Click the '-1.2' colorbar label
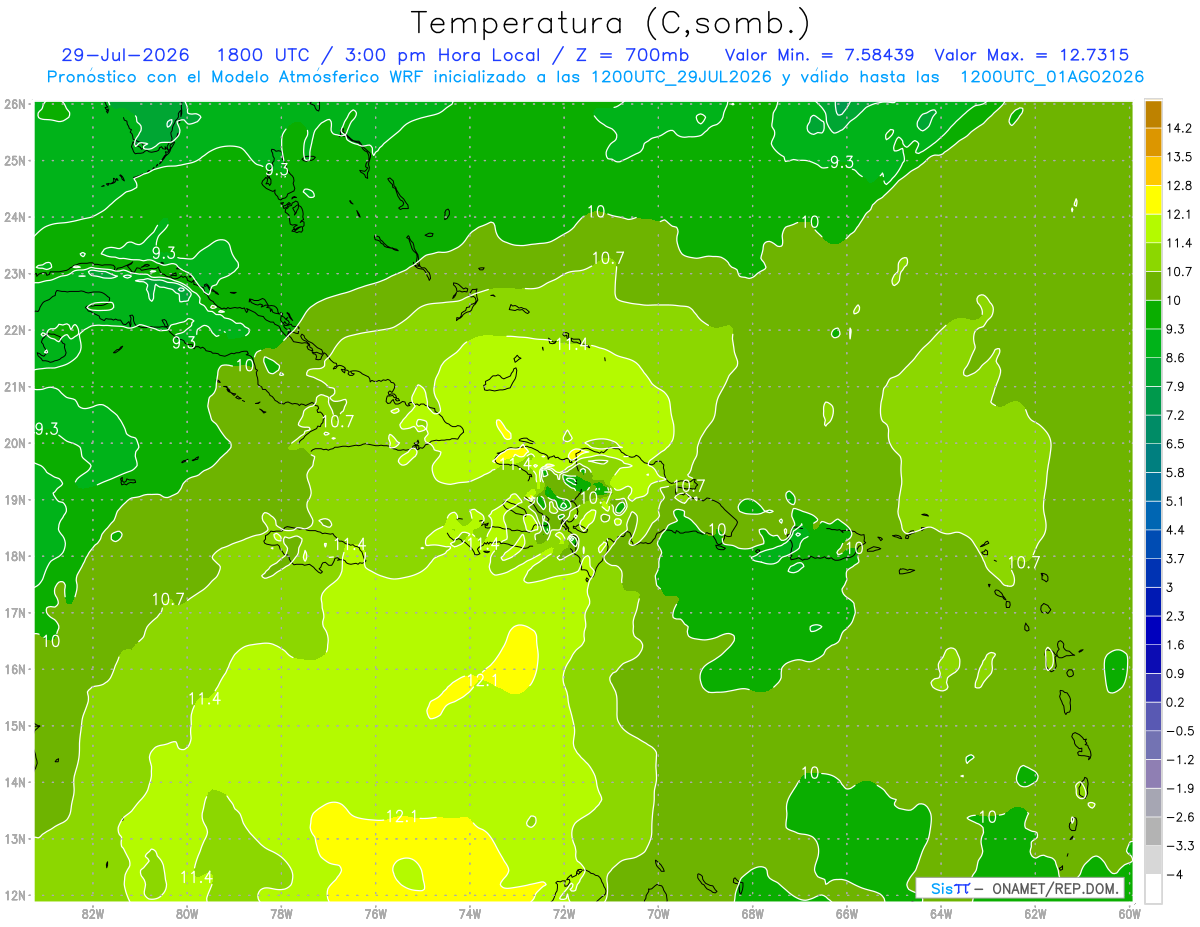 point(1179,759)
